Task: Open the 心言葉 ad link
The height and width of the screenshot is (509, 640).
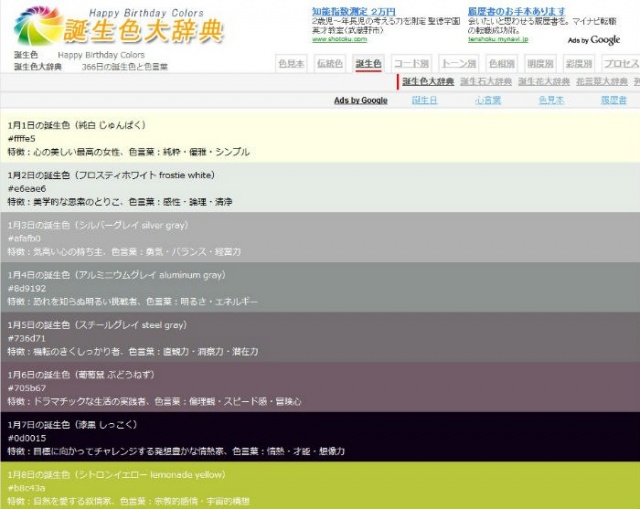Action: (x=488, y=101)
